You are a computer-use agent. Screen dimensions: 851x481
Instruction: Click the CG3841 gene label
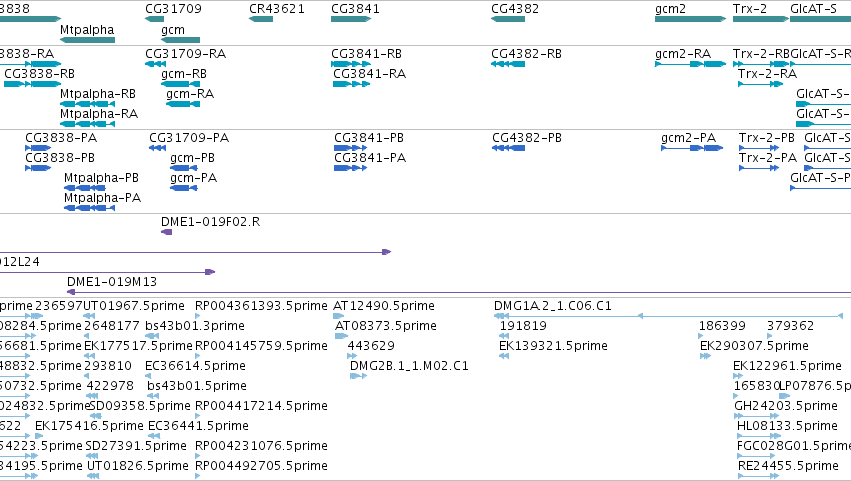click(355, 9)
